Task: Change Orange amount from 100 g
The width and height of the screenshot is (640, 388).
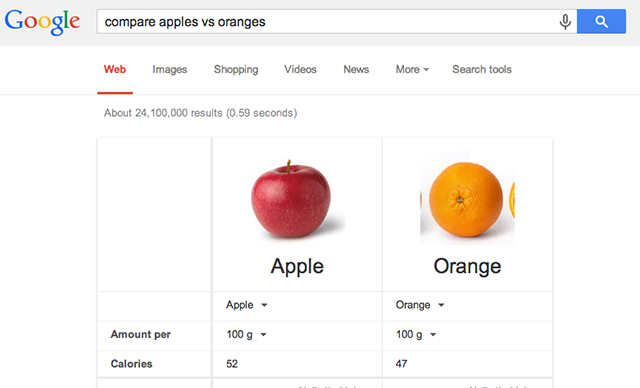Action: coord(416,335)
